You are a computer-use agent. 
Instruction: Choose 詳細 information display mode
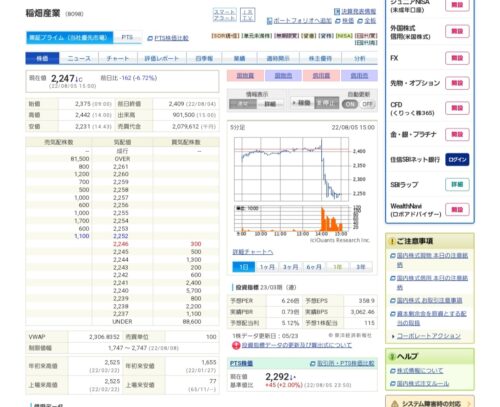[x=270, y=104]
